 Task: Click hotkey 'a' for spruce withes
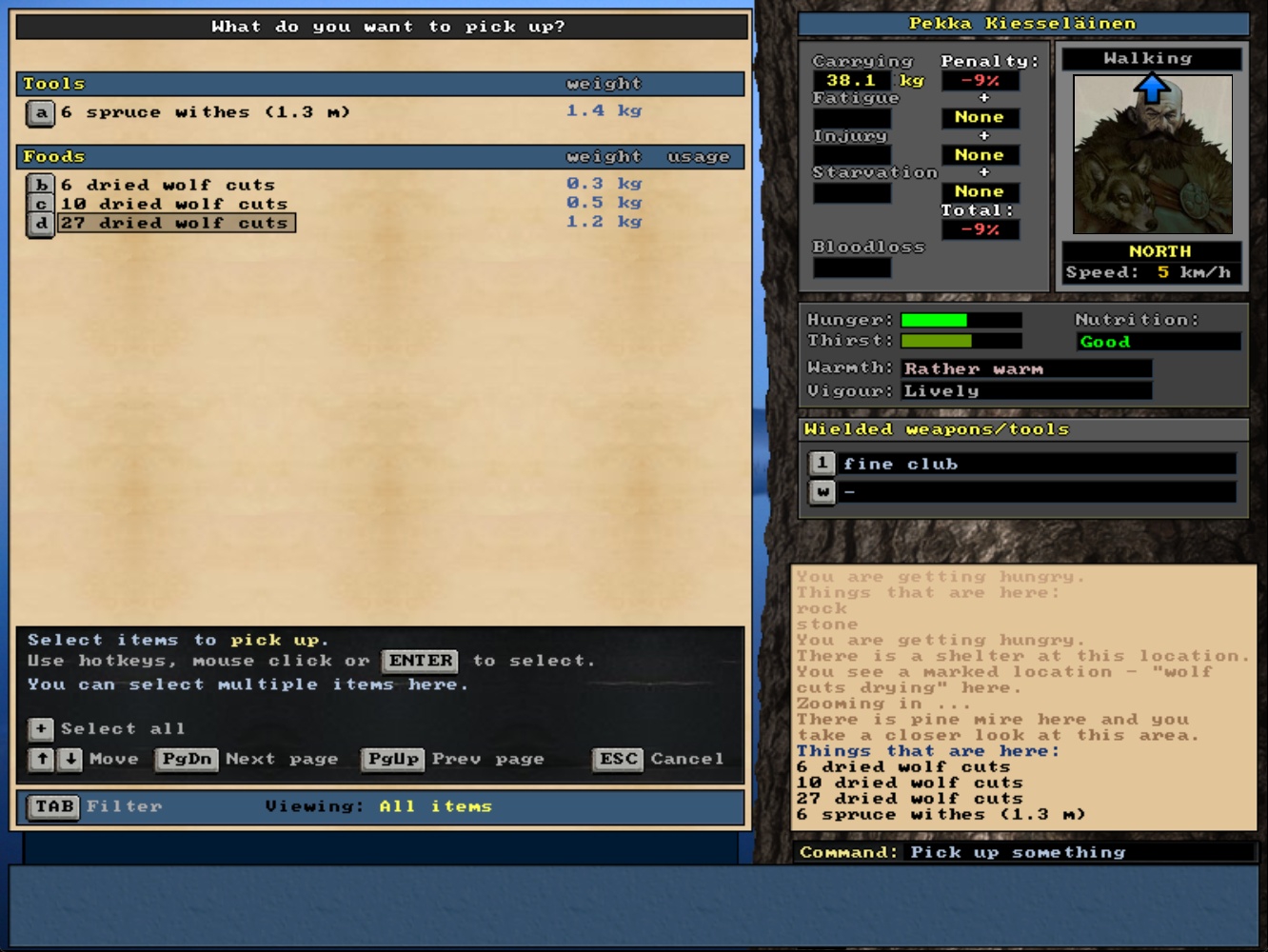click(x=41, y=113)
